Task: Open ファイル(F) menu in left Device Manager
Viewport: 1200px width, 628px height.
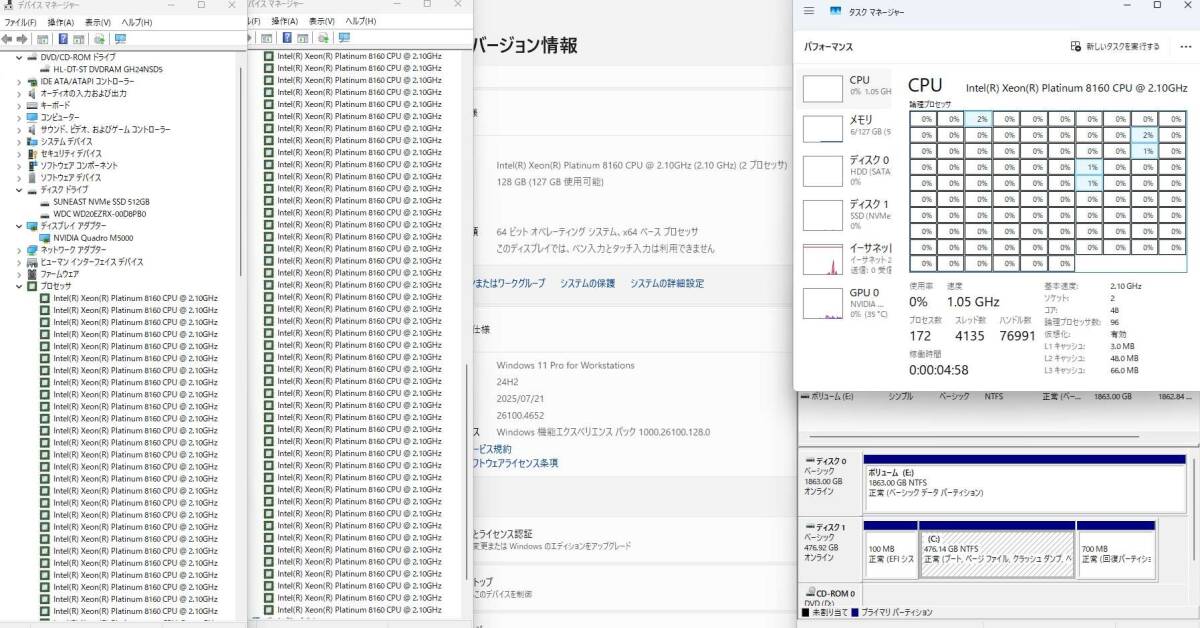Action: [x=20, y=22]
